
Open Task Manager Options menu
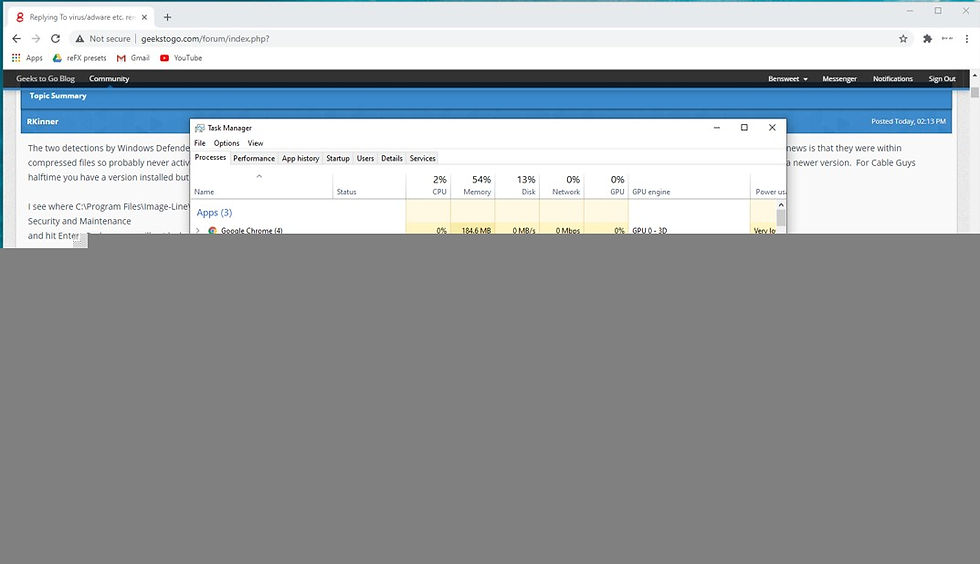point(226,143)
